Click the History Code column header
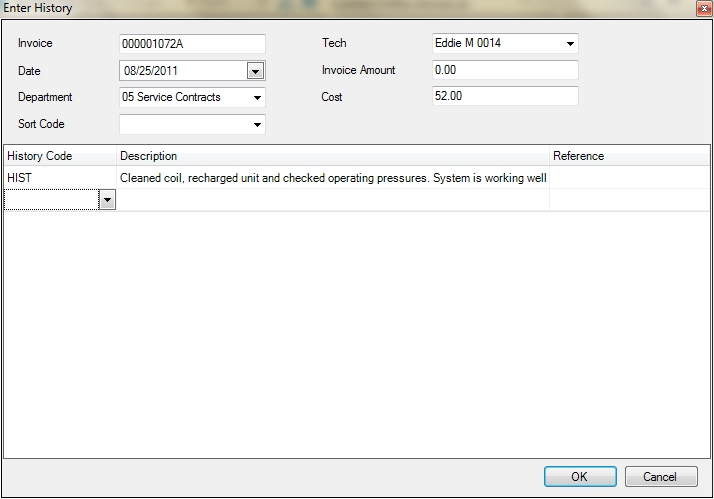 point(60,156)
